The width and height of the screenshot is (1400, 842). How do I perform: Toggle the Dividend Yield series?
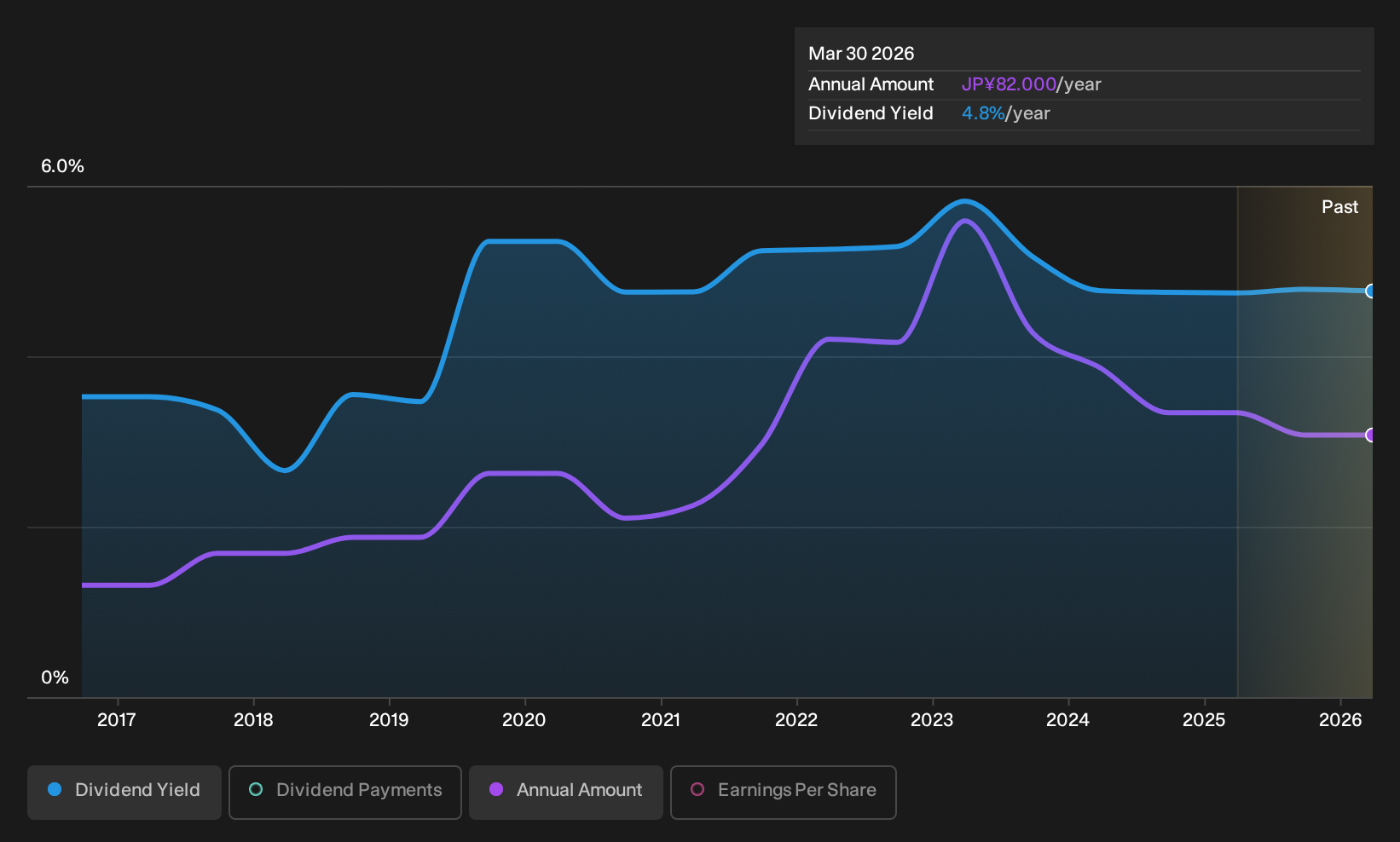click(124, 792)
